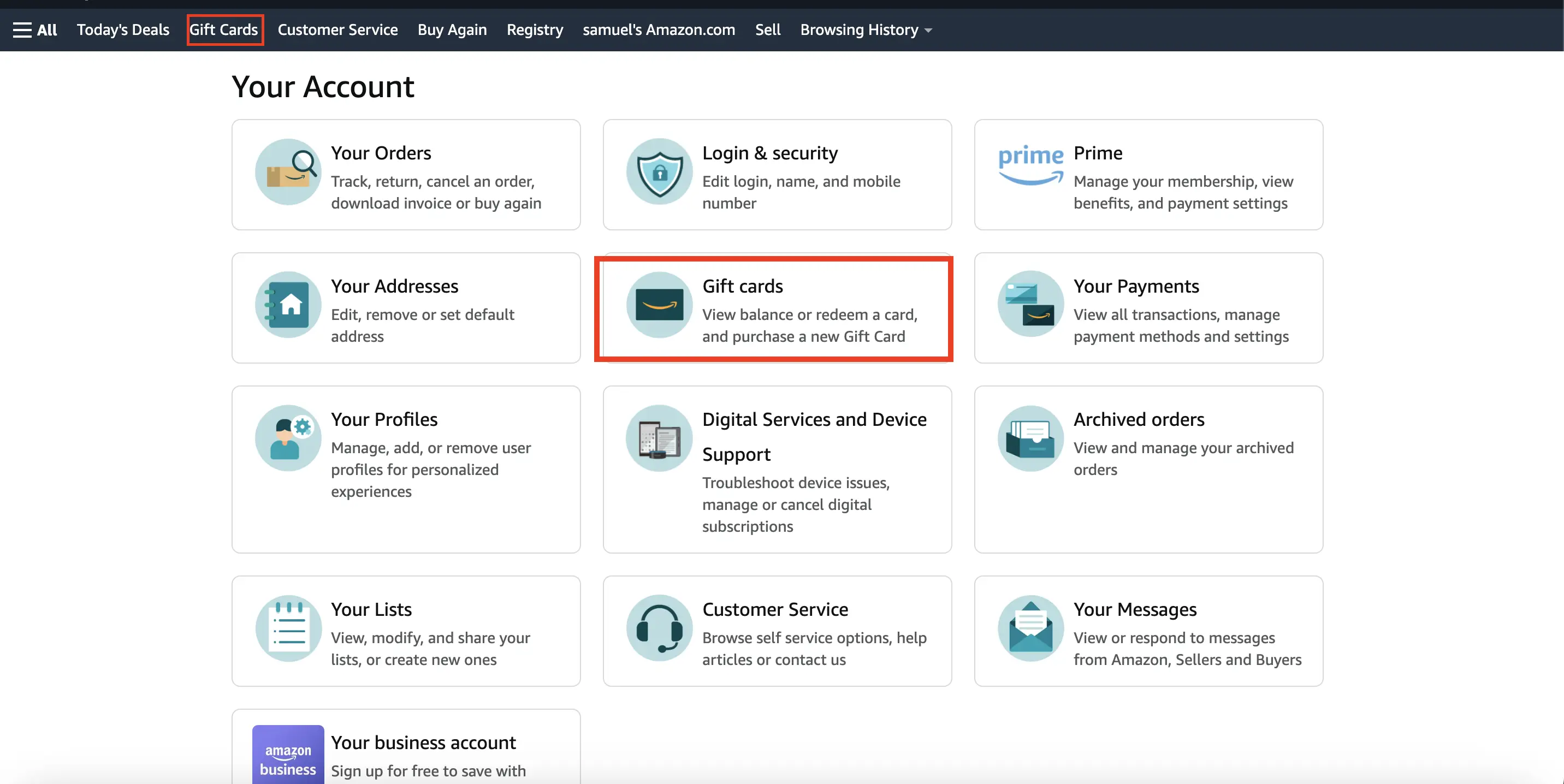Open the Your Addresses card title
The height and width of the screenshot is (784, 1564).
395,286
